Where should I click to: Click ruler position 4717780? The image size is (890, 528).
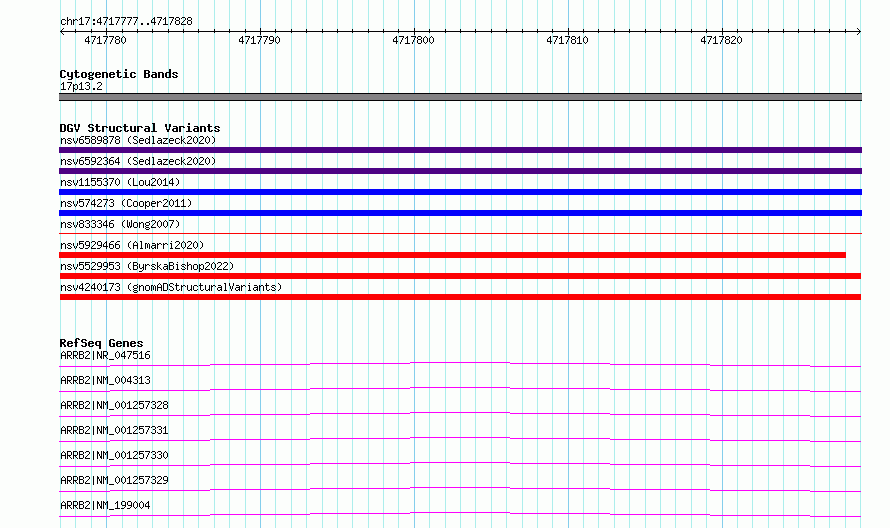click(x=106, y=40)
